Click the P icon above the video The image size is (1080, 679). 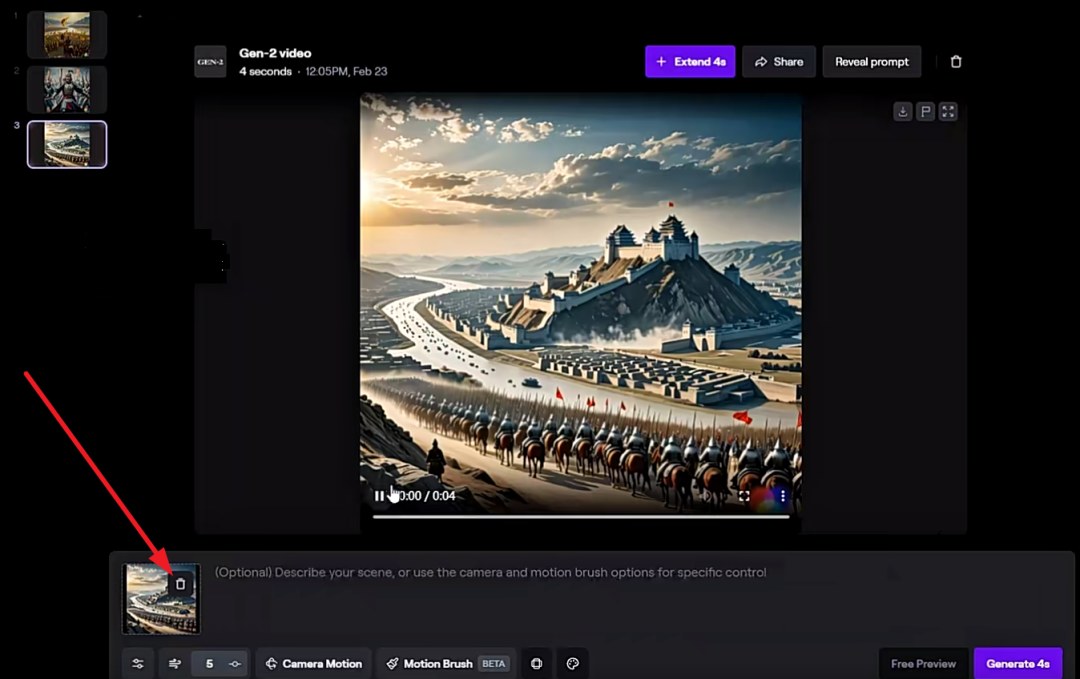926,112
